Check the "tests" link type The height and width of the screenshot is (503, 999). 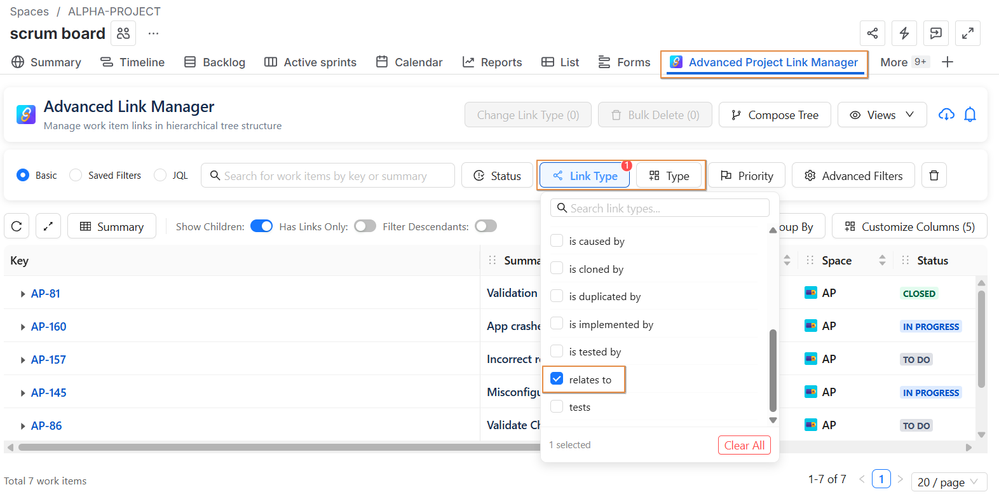557,407
